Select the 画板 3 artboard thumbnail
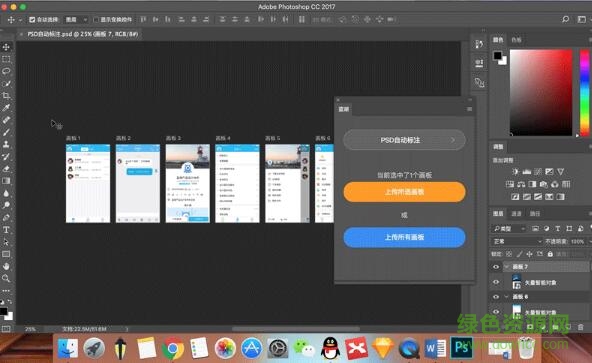 point(188,183)
